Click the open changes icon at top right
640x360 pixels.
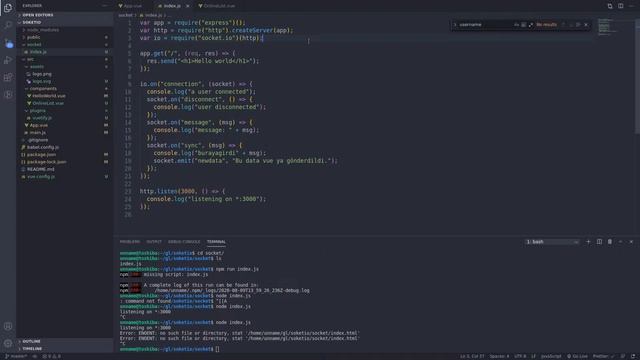[610, 6]
